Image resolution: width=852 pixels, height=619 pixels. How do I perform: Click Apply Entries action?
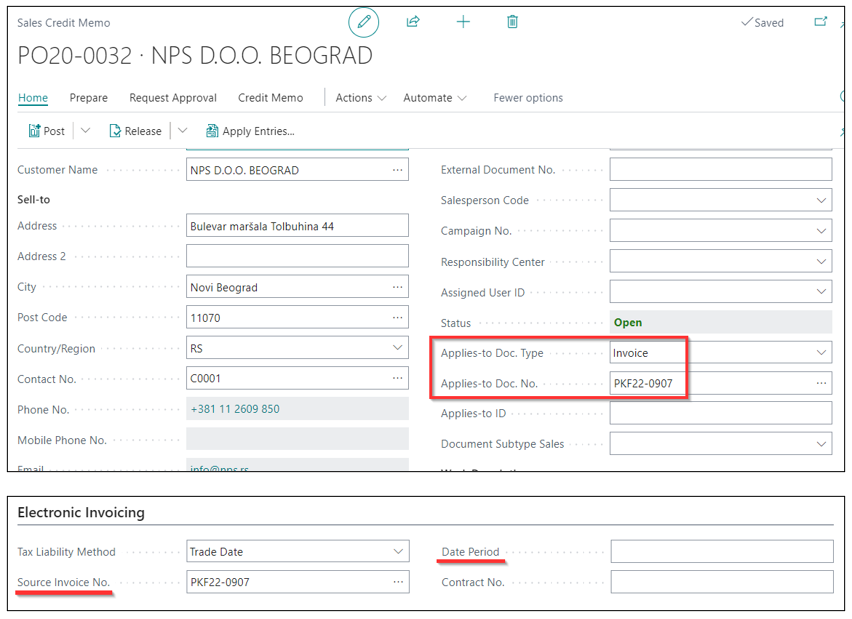tap(250, 131)
